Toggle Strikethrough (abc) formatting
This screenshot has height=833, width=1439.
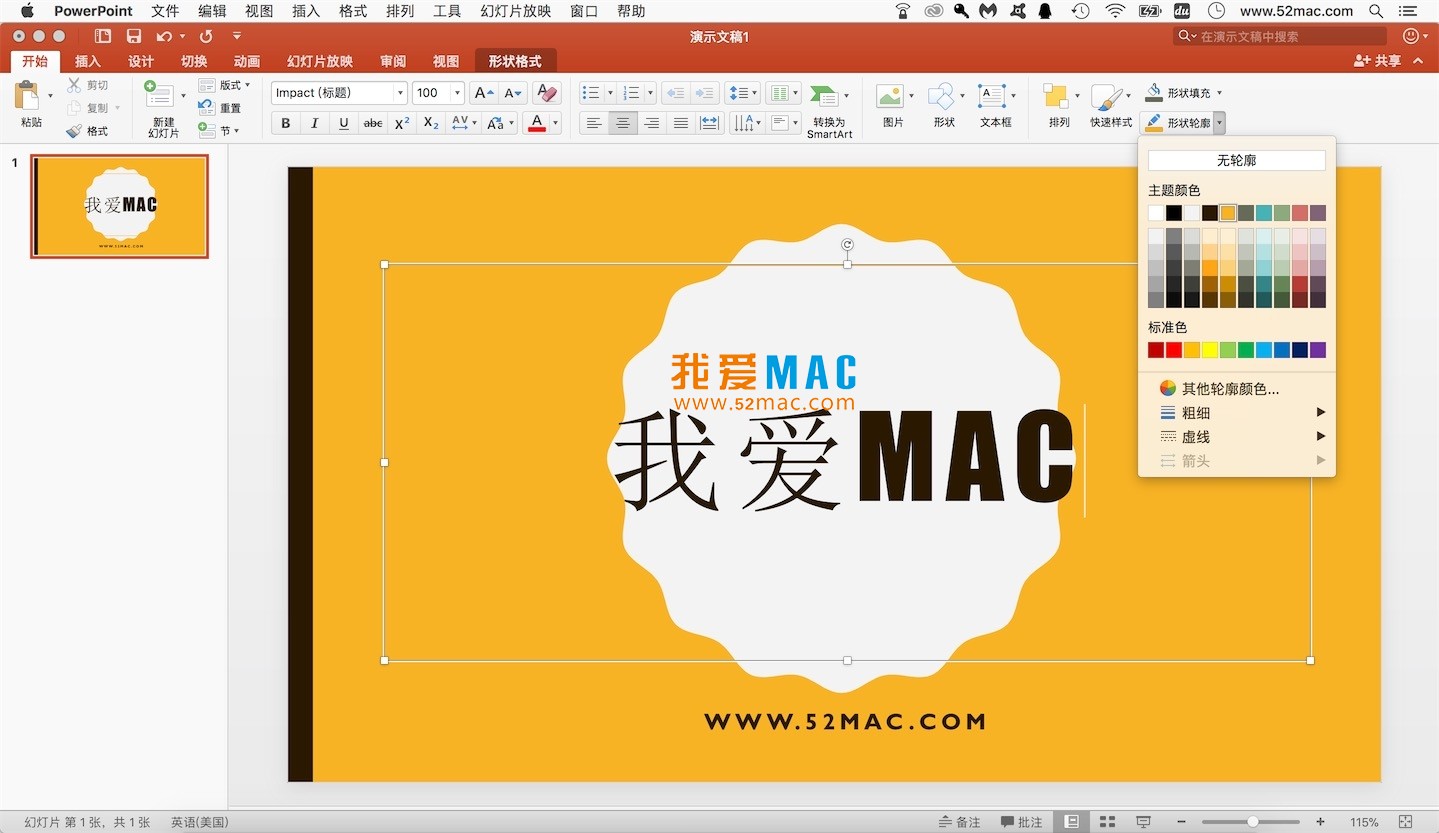tap(373, 123)
